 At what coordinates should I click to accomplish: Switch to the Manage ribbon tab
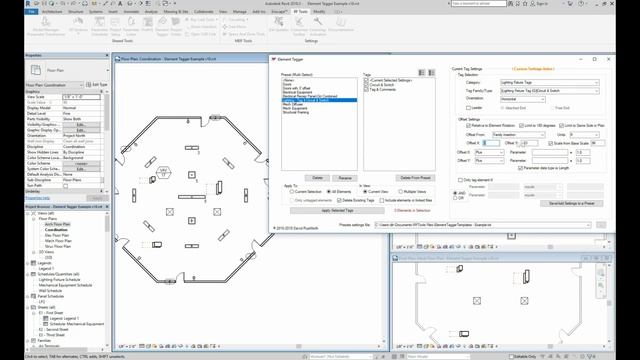(x=240, y=12)
